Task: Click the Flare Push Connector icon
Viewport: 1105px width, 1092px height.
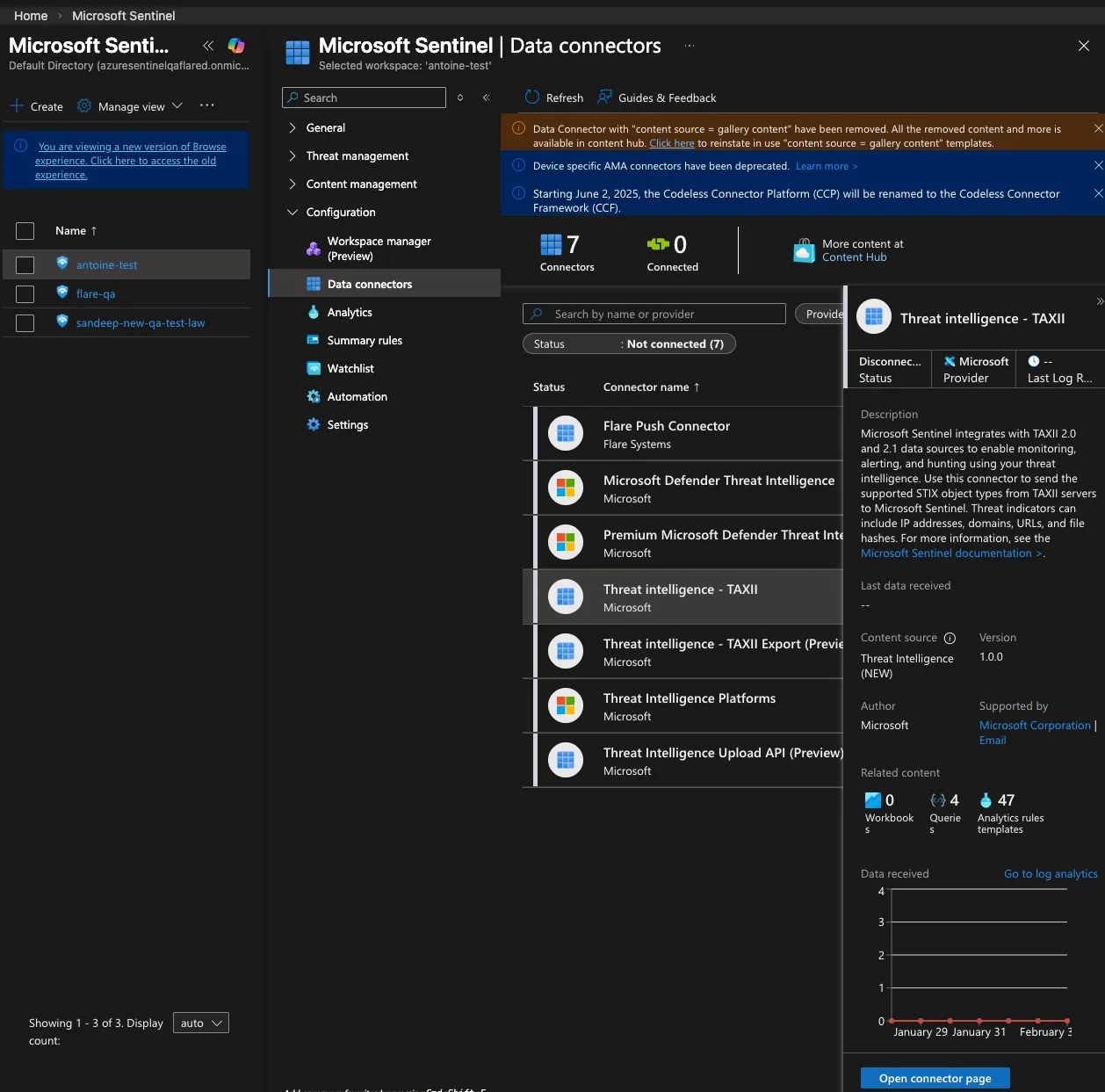Action: point(566,433)
